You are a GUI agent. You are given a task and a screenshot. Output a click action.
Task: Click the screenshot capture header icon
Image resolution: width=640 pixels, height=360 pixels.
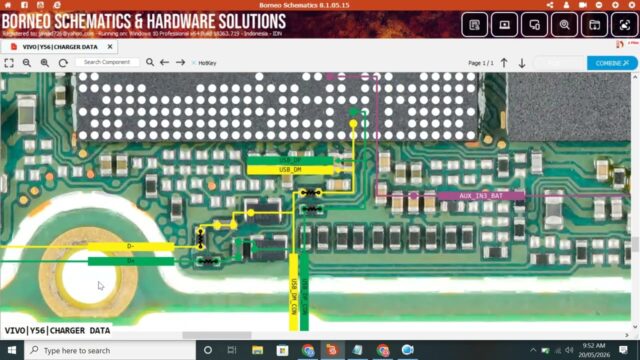(x=624, y=25)
